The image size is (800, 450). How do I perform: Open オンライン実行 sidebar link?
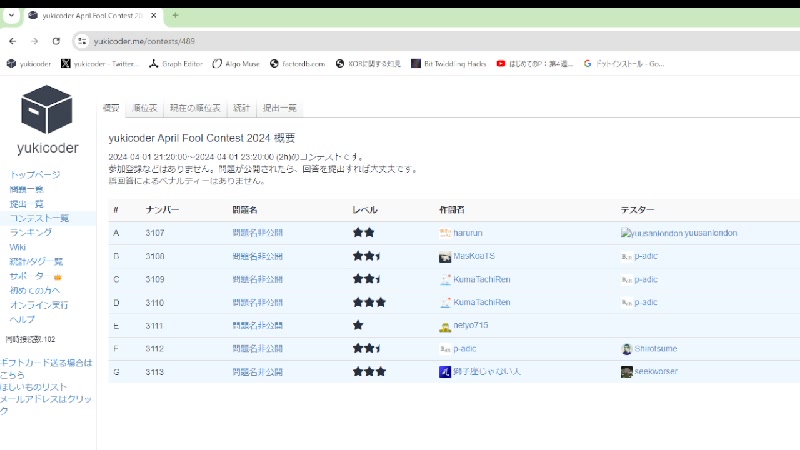(x=39, y=305)
